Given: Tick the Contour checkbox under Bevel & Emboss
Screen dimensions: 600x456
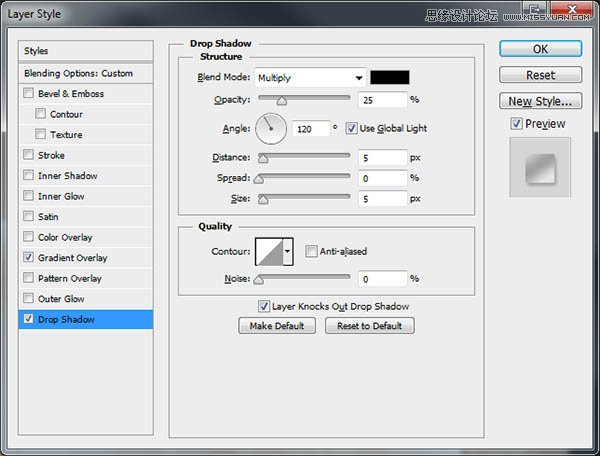Looking at the screenshot, I should pos(40,114).
